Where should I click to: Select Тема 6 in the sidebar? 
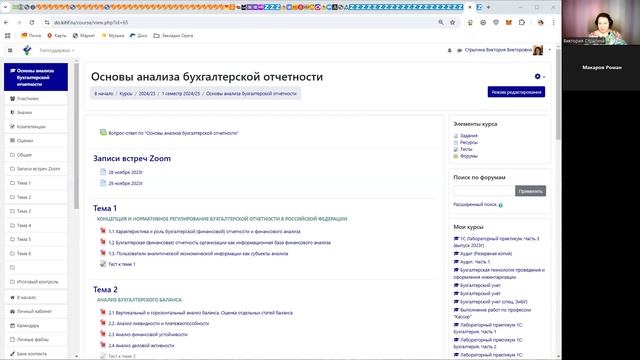[x=36, y=253]
